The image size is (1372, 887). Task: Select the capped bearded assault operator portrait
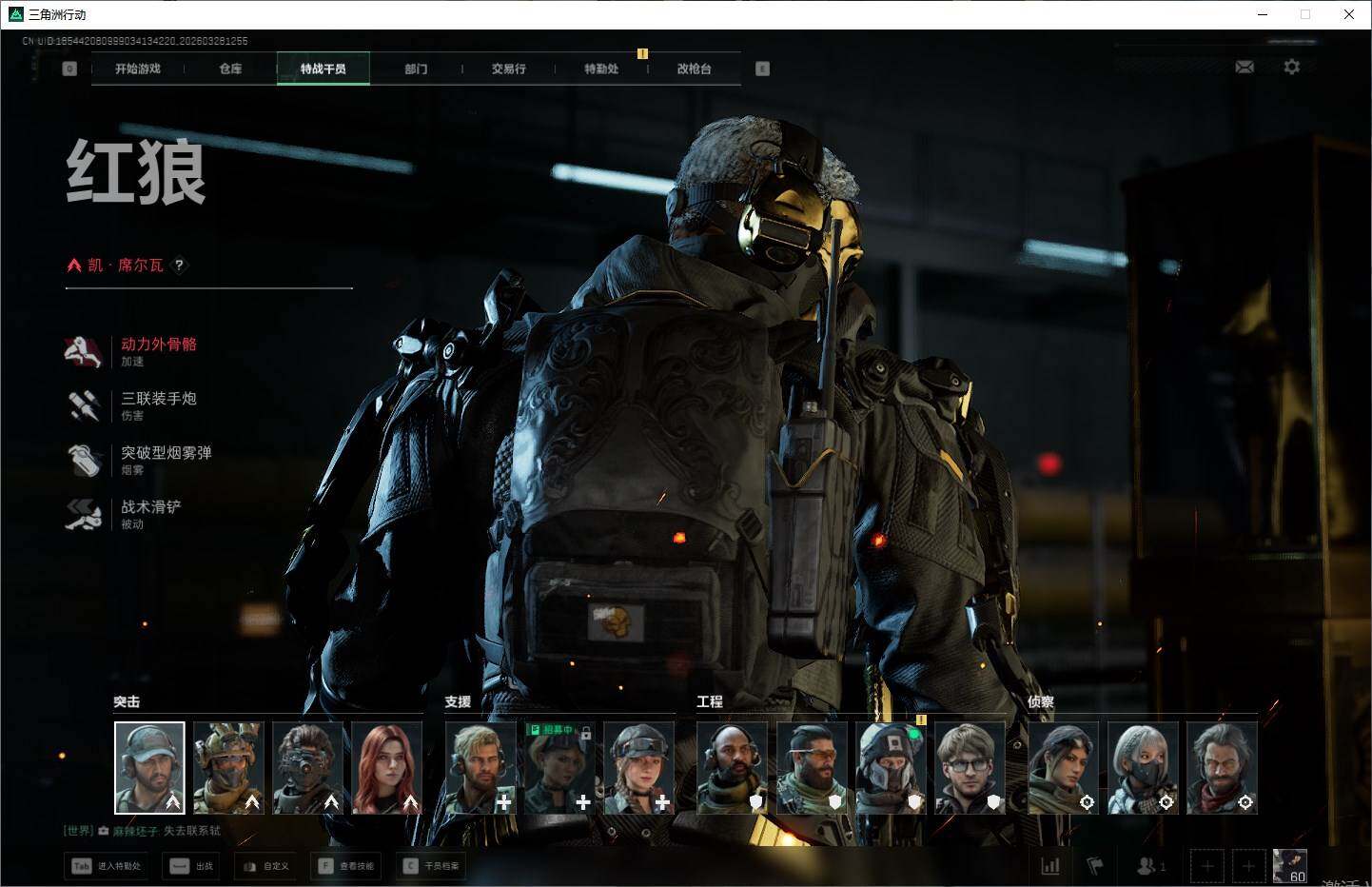pyautogui.click(x=149, y=768)
